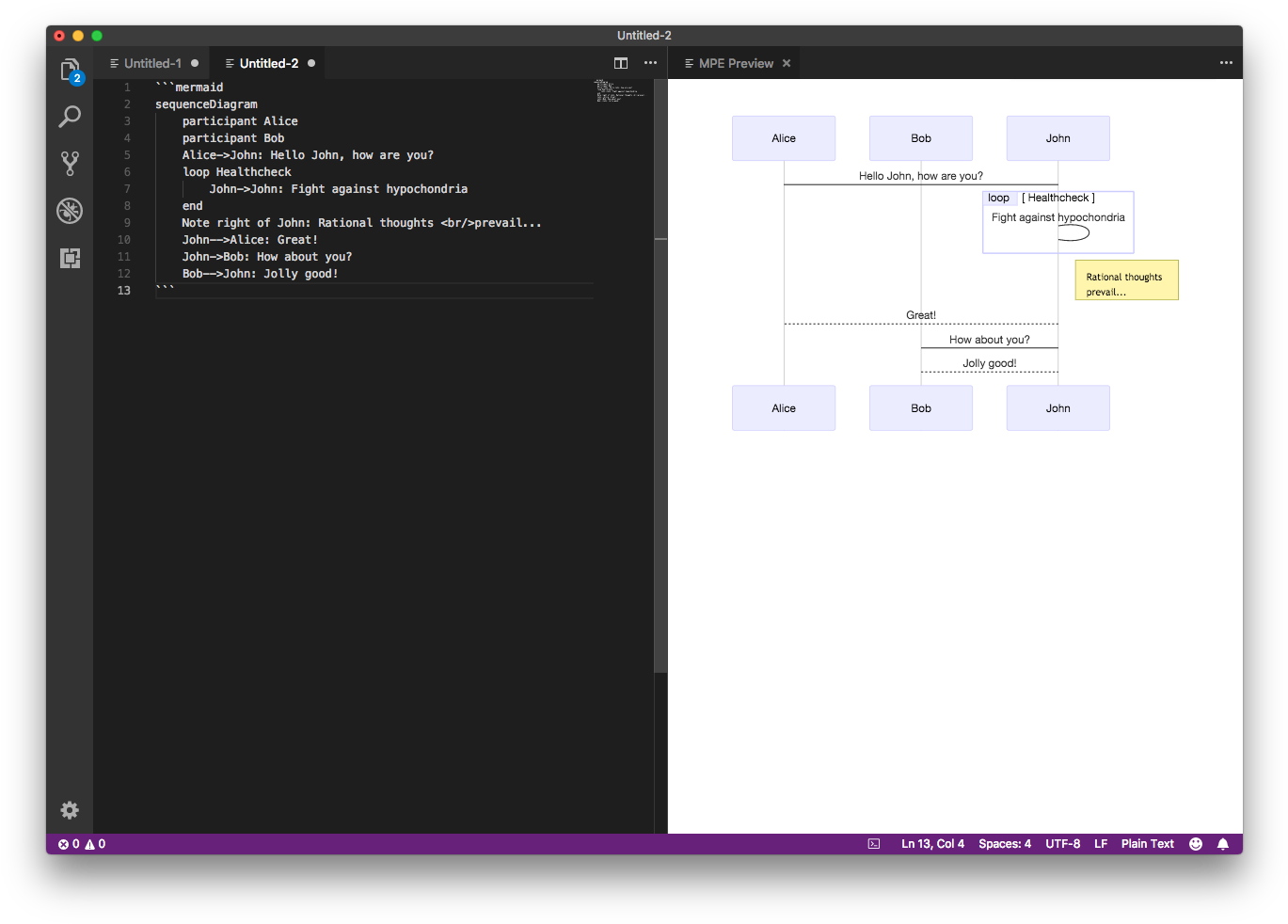Open the terminal icon in the status bar

(x=872, y=844)
